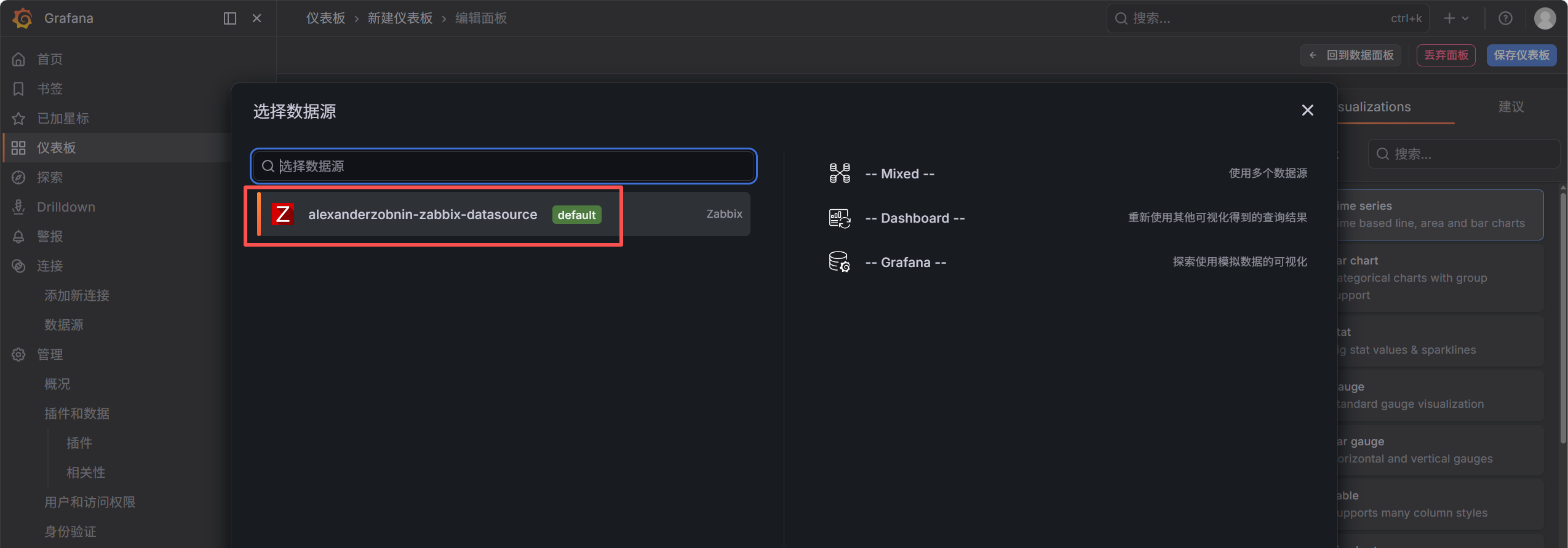Image resolution: width=1568 pixels, height=548 pixels.
Task: Open 新建仪表板 breadcrumb link
Action: pos(400,18)
